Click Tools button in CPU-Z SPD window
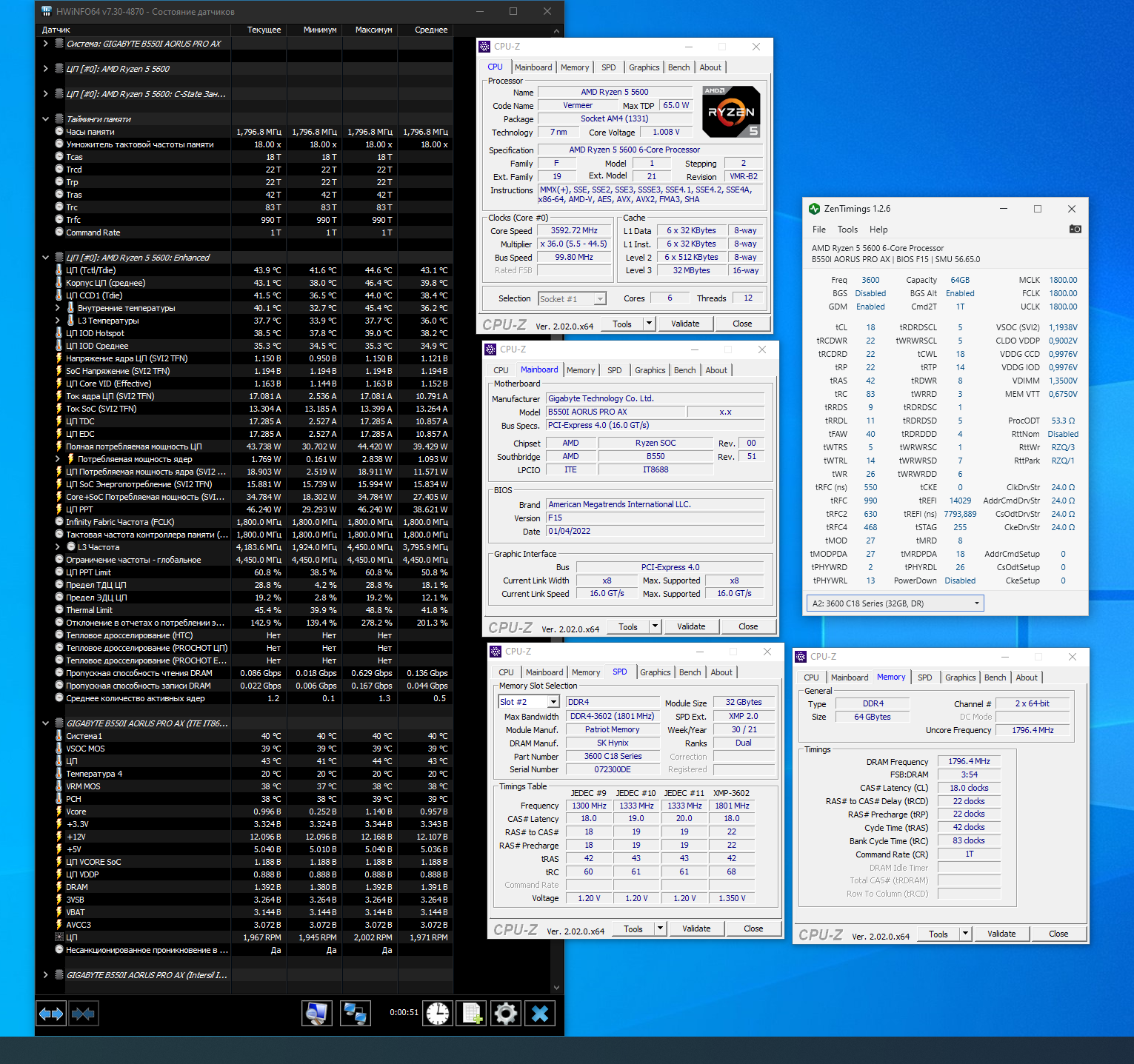 tap(633, 929)
